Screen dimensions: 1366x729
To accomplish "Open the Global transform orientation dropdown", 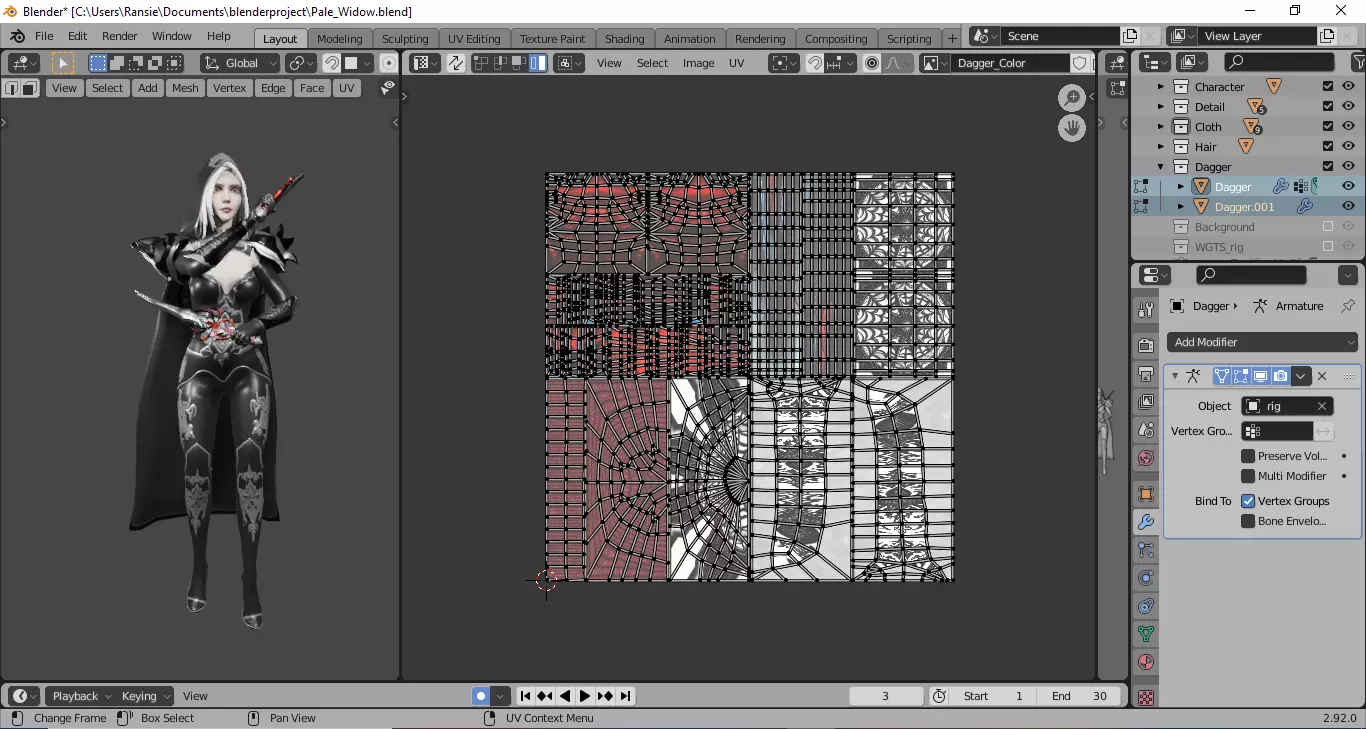I will click(239, 63).
